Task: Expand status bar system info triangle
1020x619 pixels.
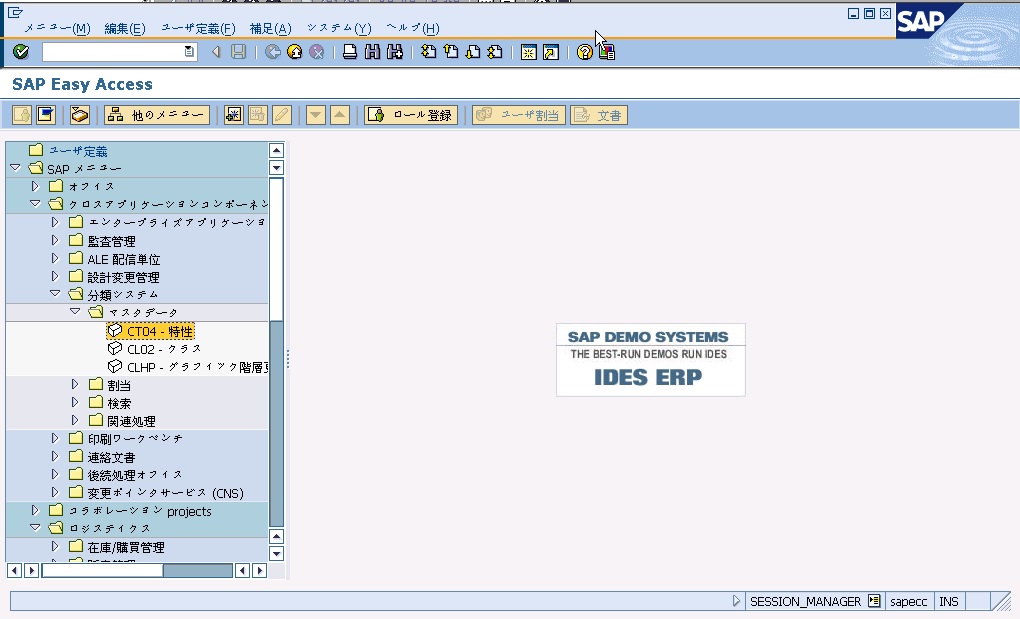Action: 736,601
